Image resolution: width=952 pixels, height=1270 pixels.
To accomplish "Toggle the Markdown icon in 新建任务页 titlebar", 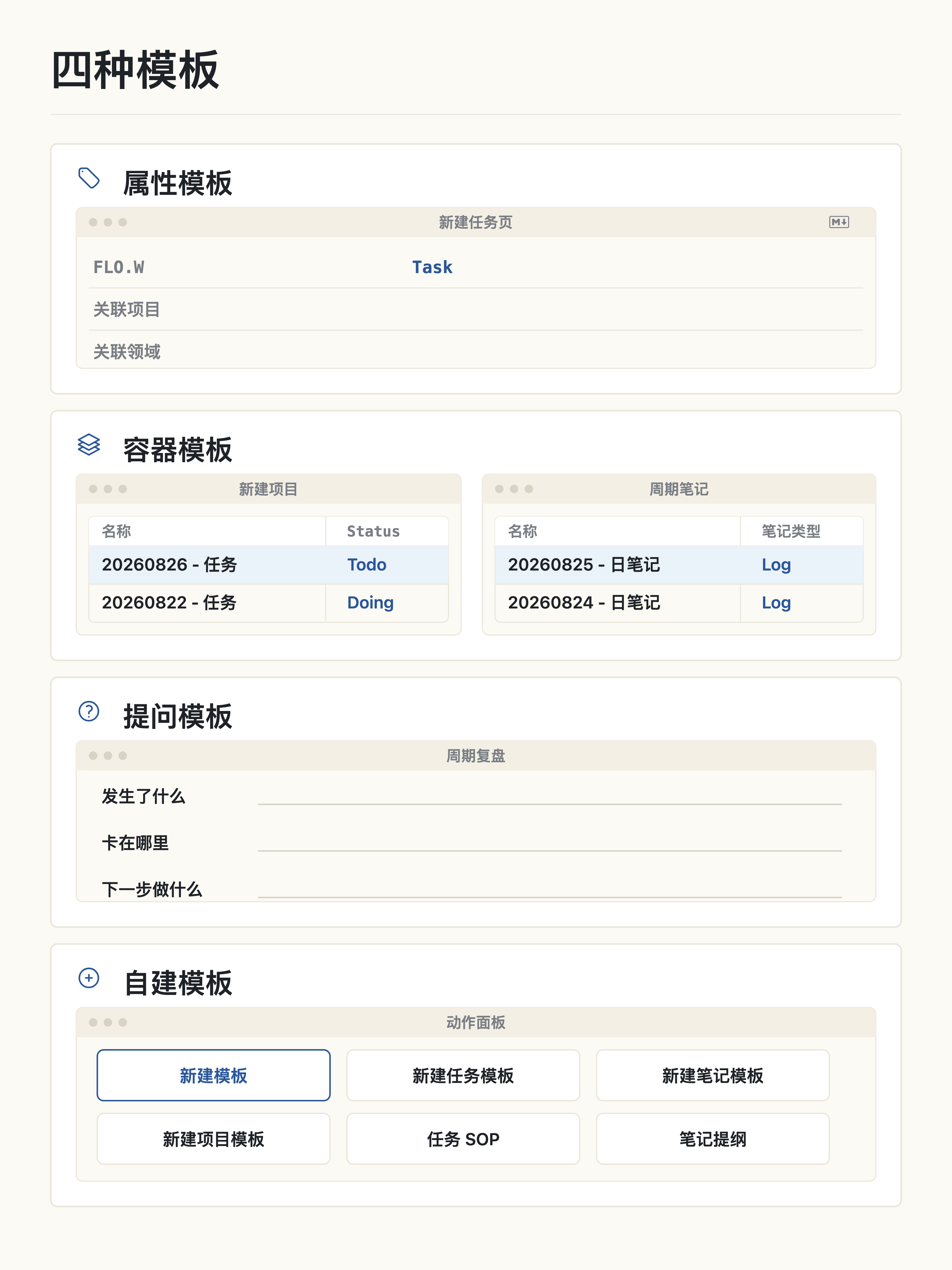I will pyautogui.click(x=839, y=222).
